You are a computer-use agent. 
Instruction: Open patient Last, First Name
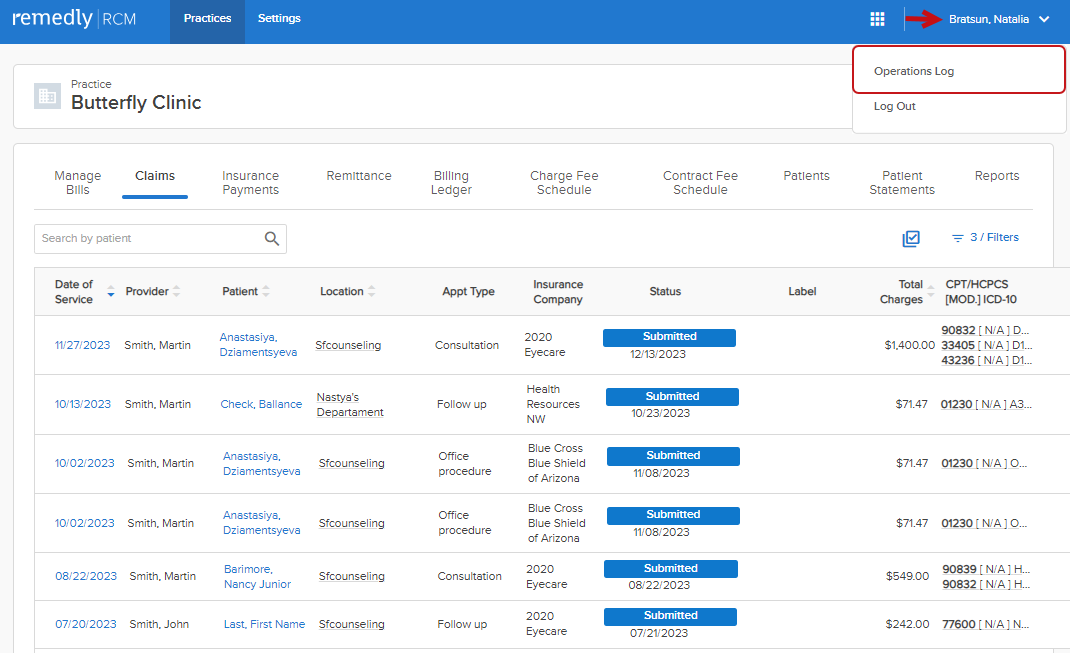(264, 624)
